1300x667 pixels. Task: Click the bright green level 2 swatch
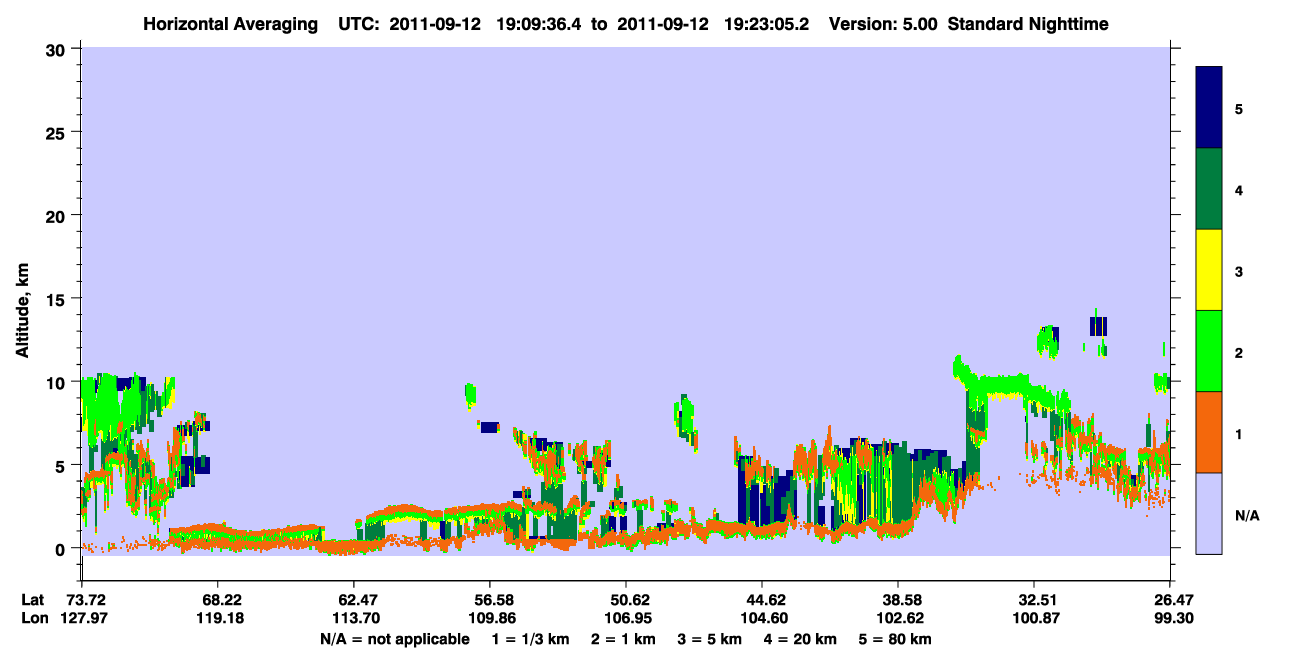click(1209, 351)
